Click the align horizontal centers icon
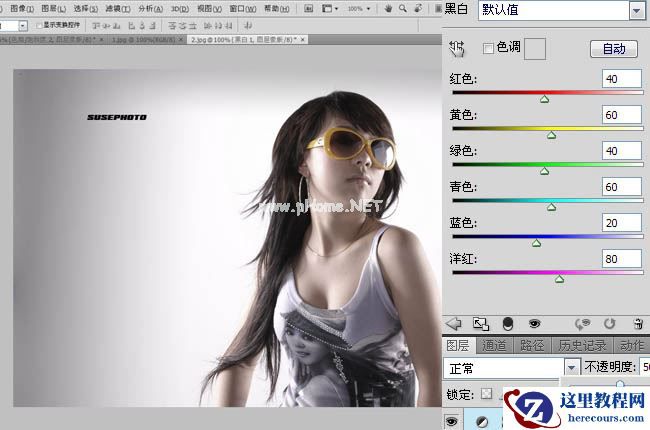This screenshot has width=650, height=430. 142,26
